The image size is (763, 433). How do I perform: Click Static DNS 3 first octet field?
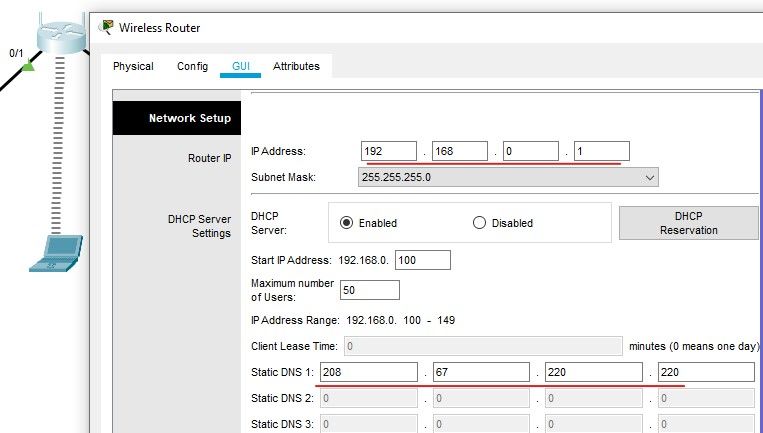[369, 423]
